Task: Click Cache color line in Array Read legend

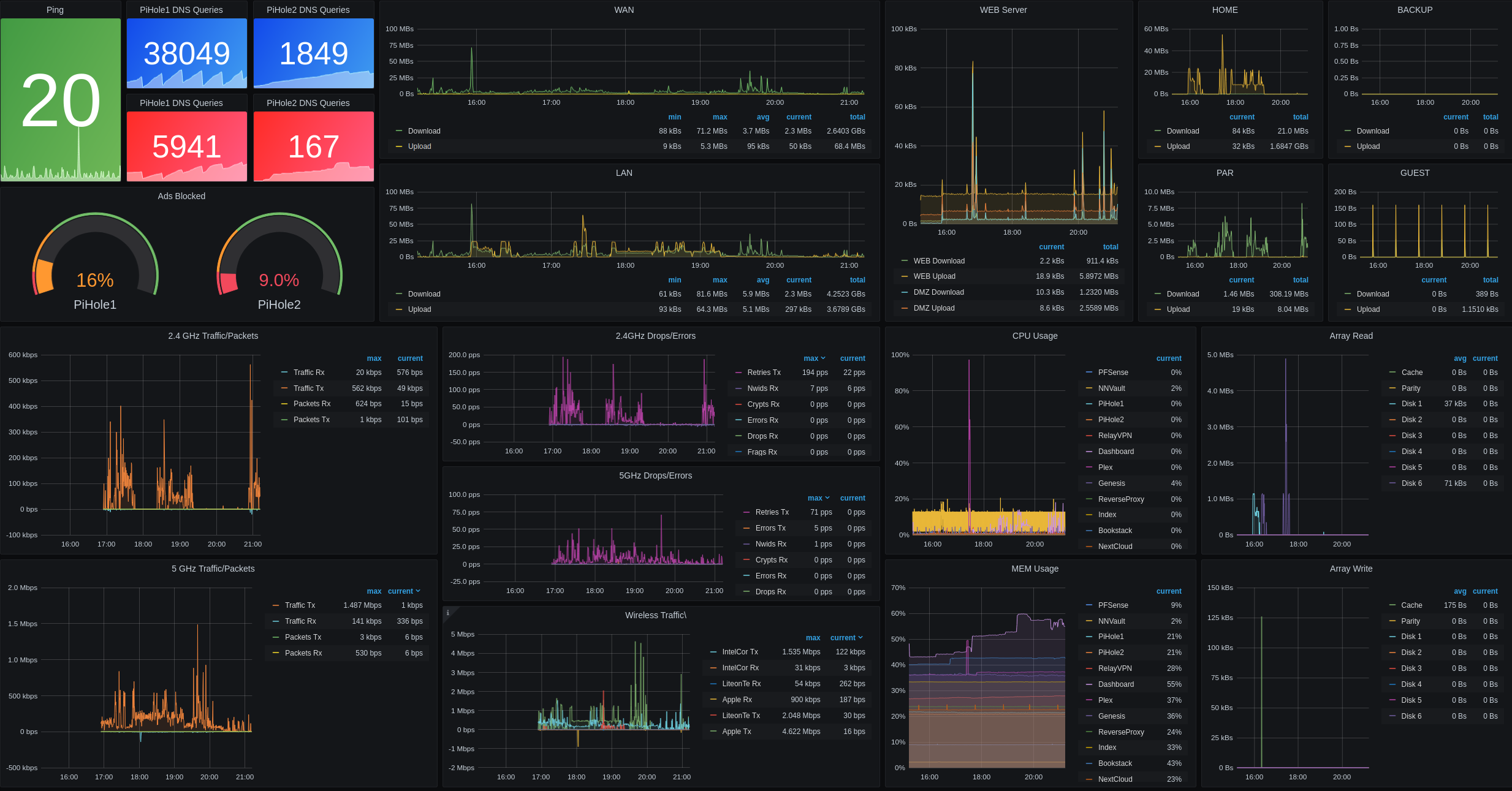Action: tap(1392, 373)
